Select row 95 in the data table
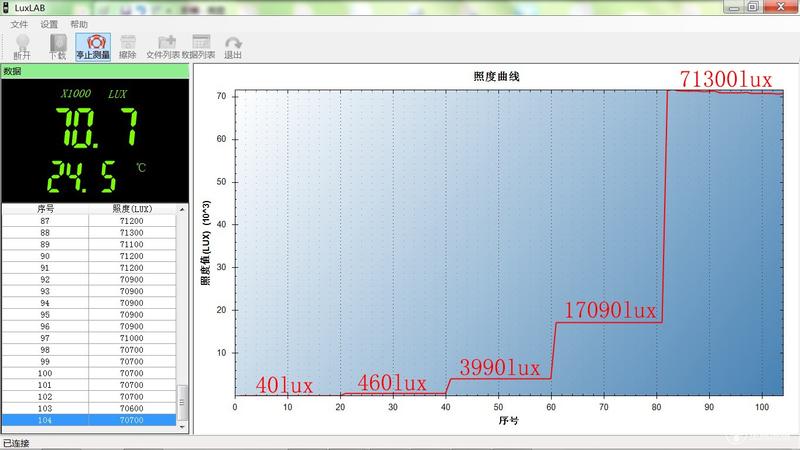The height and width of the screenshot is (450, 800). pyautogui.click(x=89, y=314)
